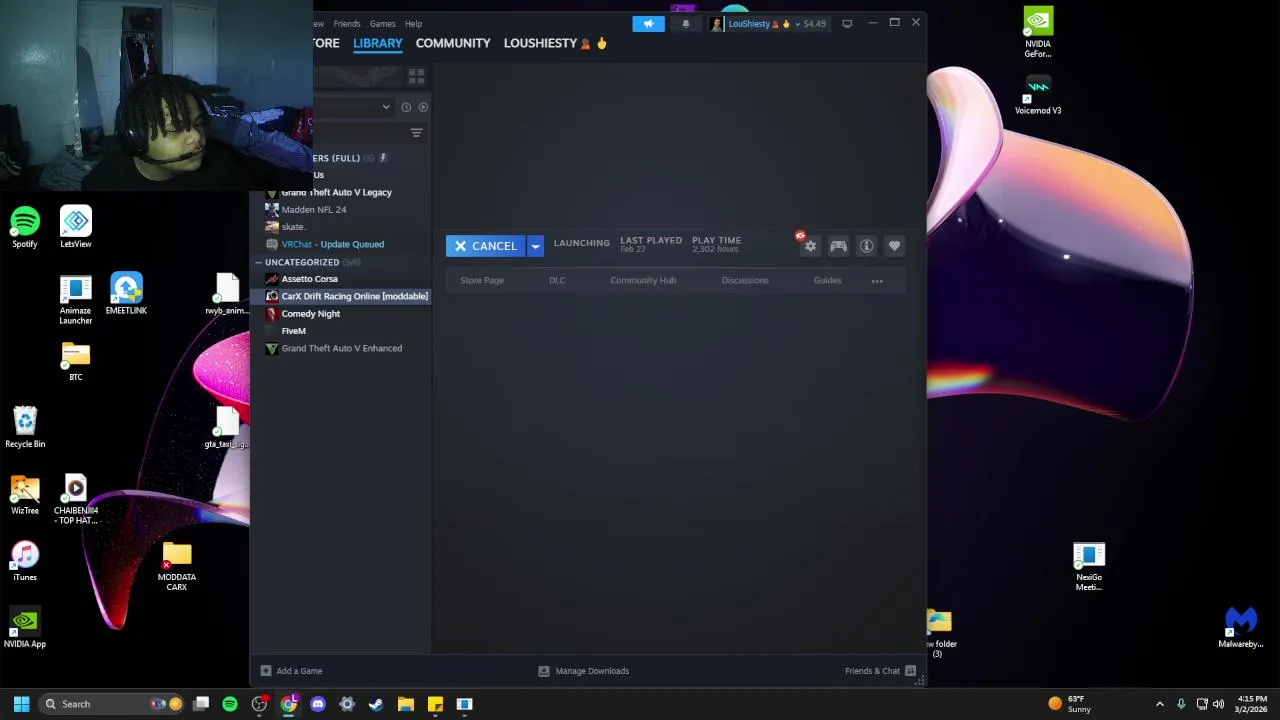Select FiveM in library list
The width and height of the screenshot is (1280, 720).
tap(293, 331)
